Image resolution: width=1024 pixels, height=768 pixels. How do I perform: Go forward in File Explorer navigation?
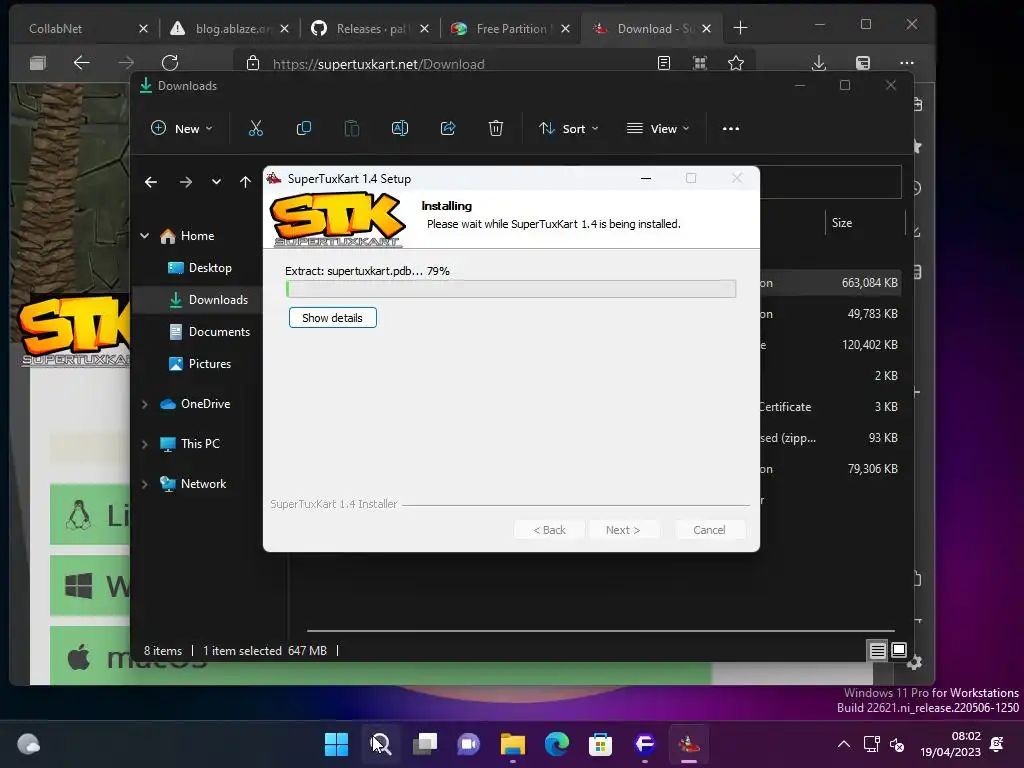pyautogui.click(x=186, y=182)
